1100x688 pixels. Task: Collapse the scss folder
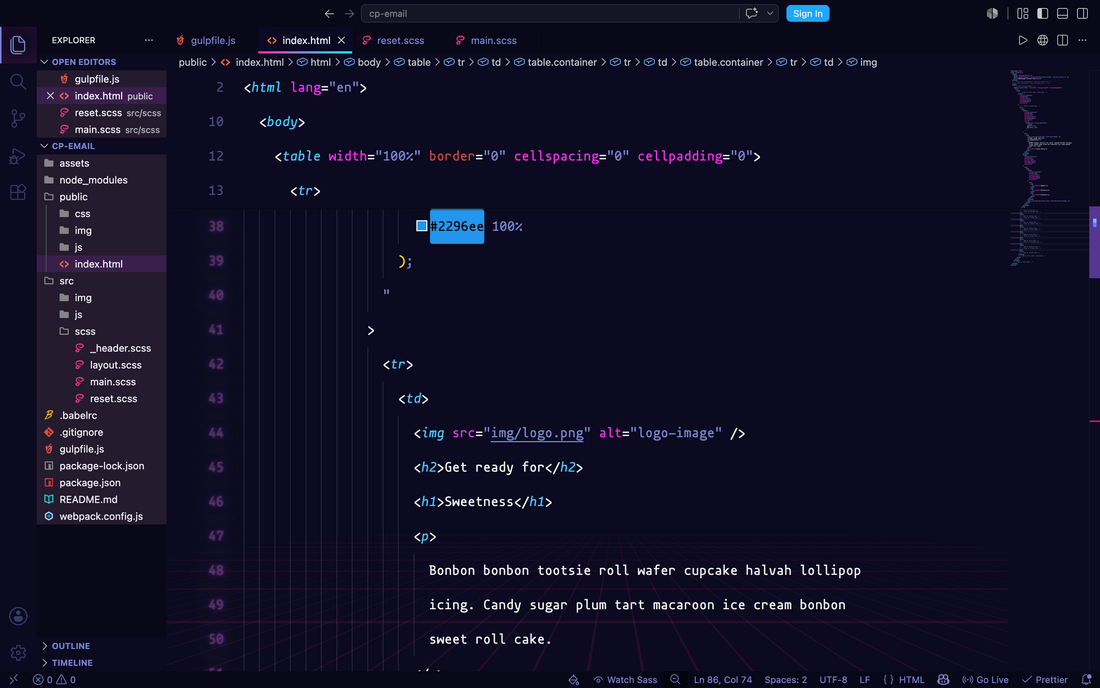pos(101,332)
